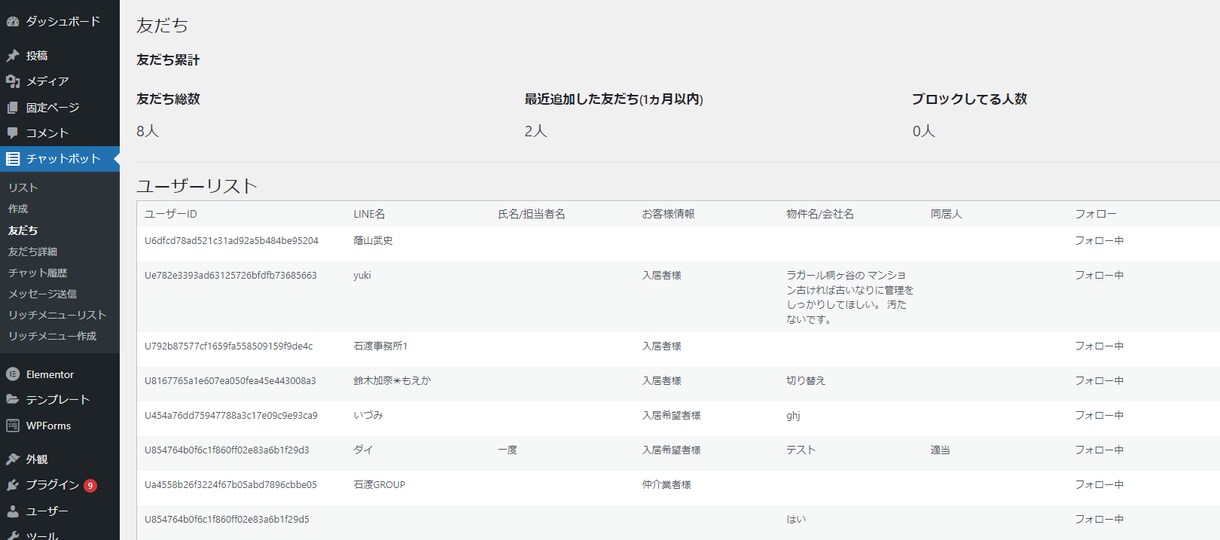Click LINE name 石渡GROUP

tap(379, 485)
